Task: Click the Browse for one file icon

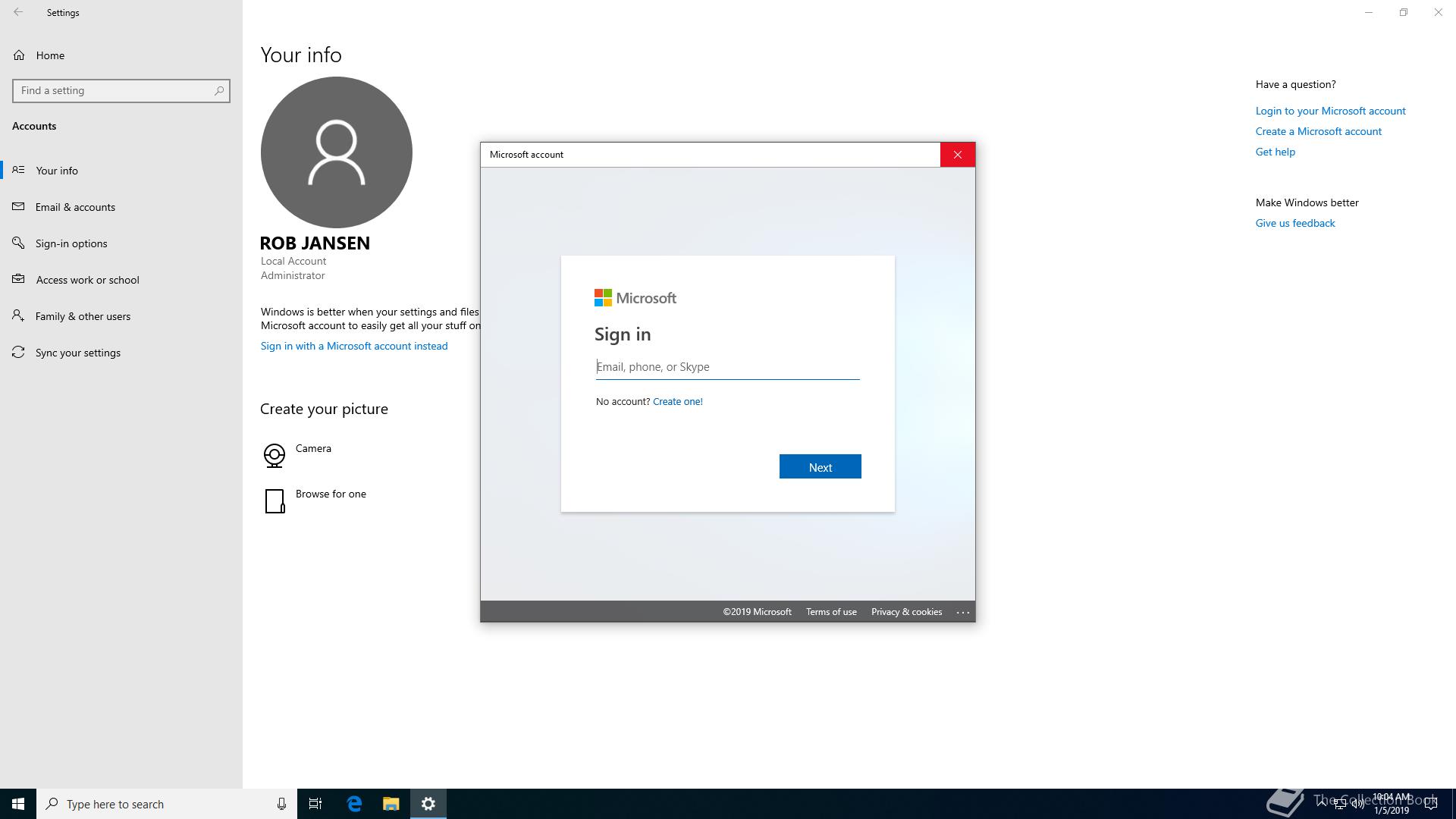Action: pyautogui.click(x=275, y=500)
